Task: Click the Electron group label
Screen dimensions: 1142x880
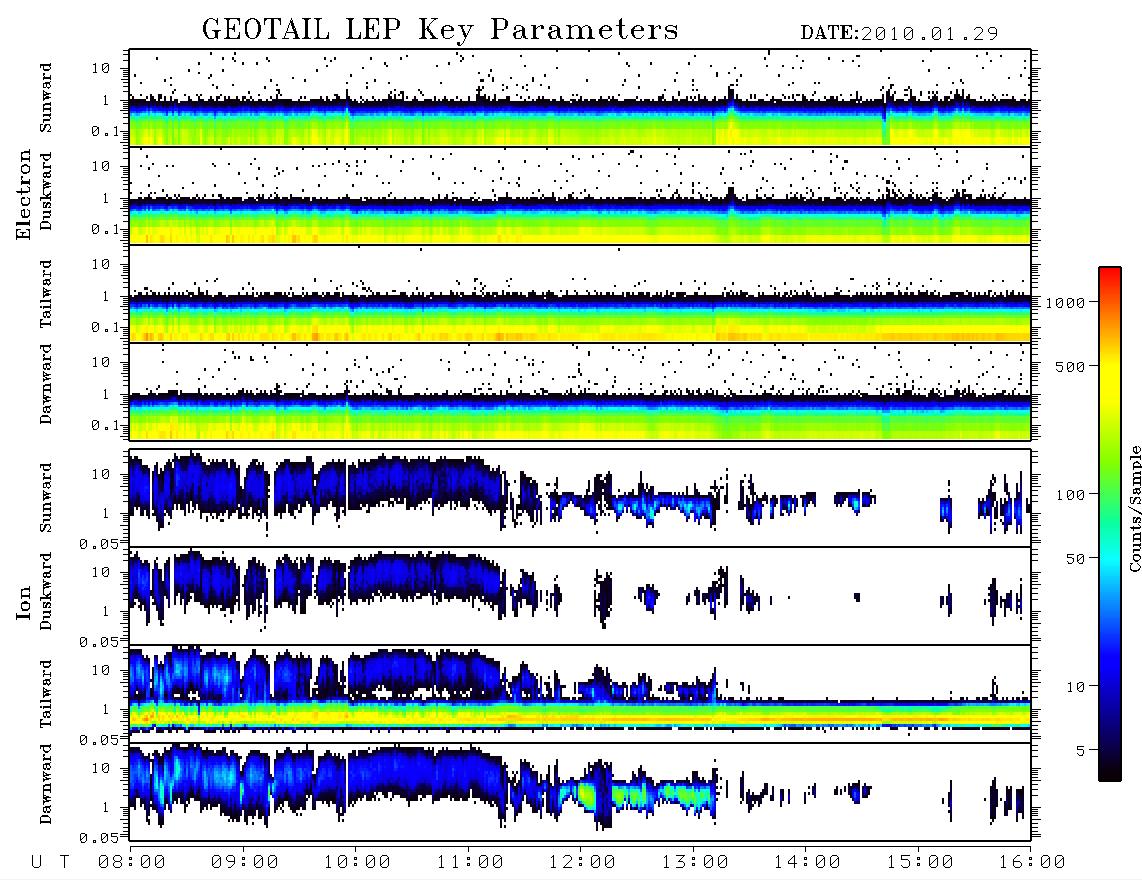Action: click(x=24, y=195)
